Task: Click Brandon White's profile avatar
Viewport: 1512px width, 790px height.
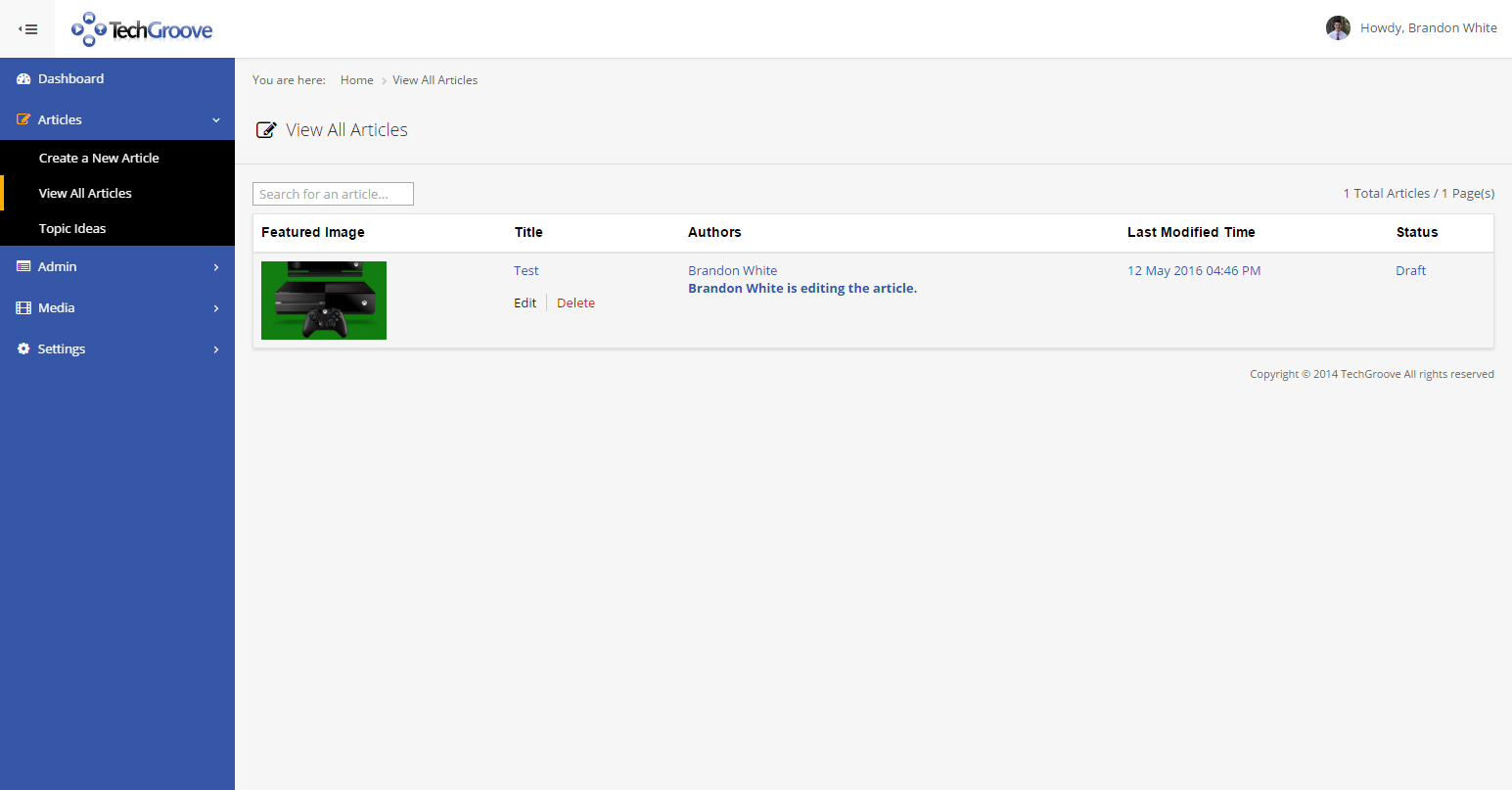Action: (1338, 28)
